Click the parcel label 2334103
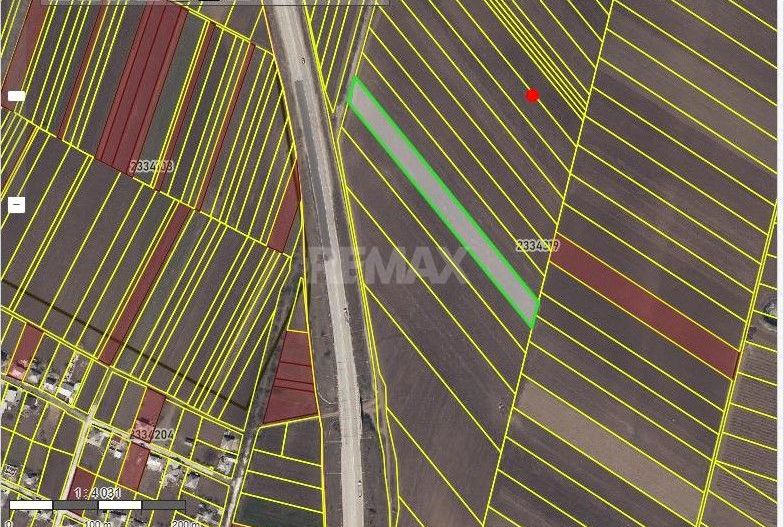784x527 pixels. 152,166
